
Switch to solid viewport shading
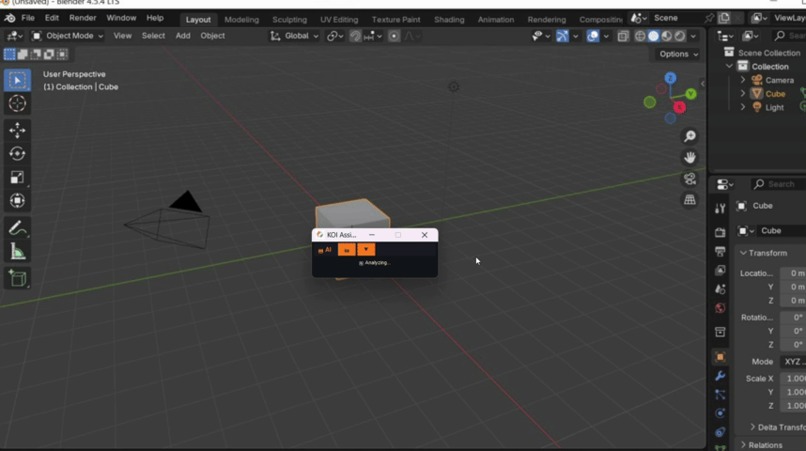[653, 36]
